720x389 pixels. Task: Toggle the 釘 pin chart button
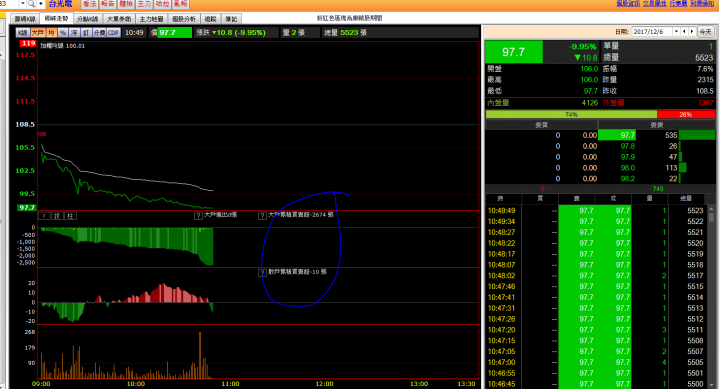click(86, 33)
